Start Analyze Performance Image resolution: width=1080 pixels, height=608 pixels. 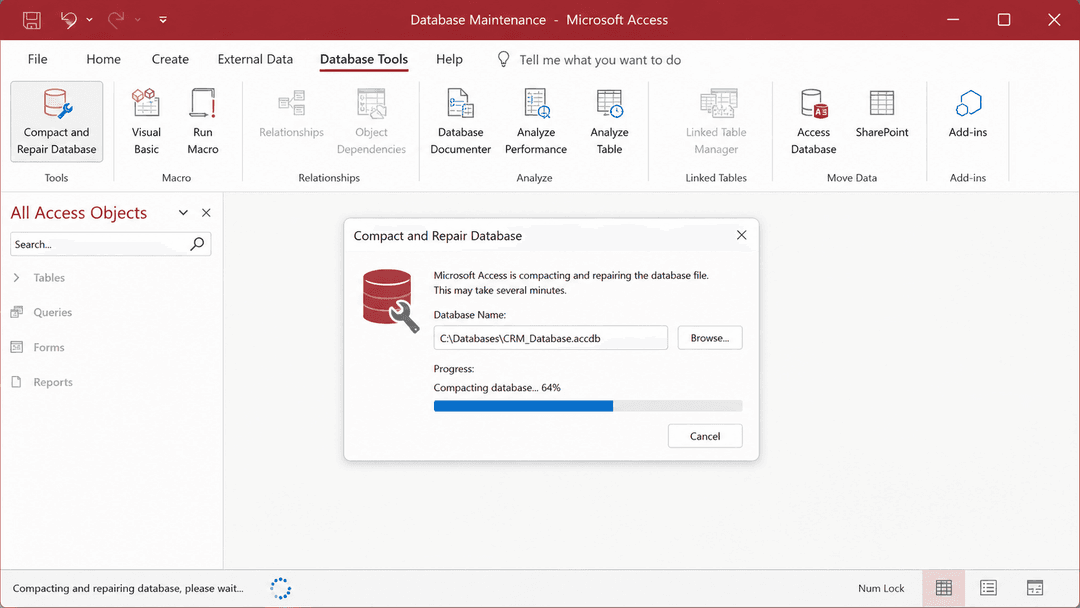(x=536, y=122)
